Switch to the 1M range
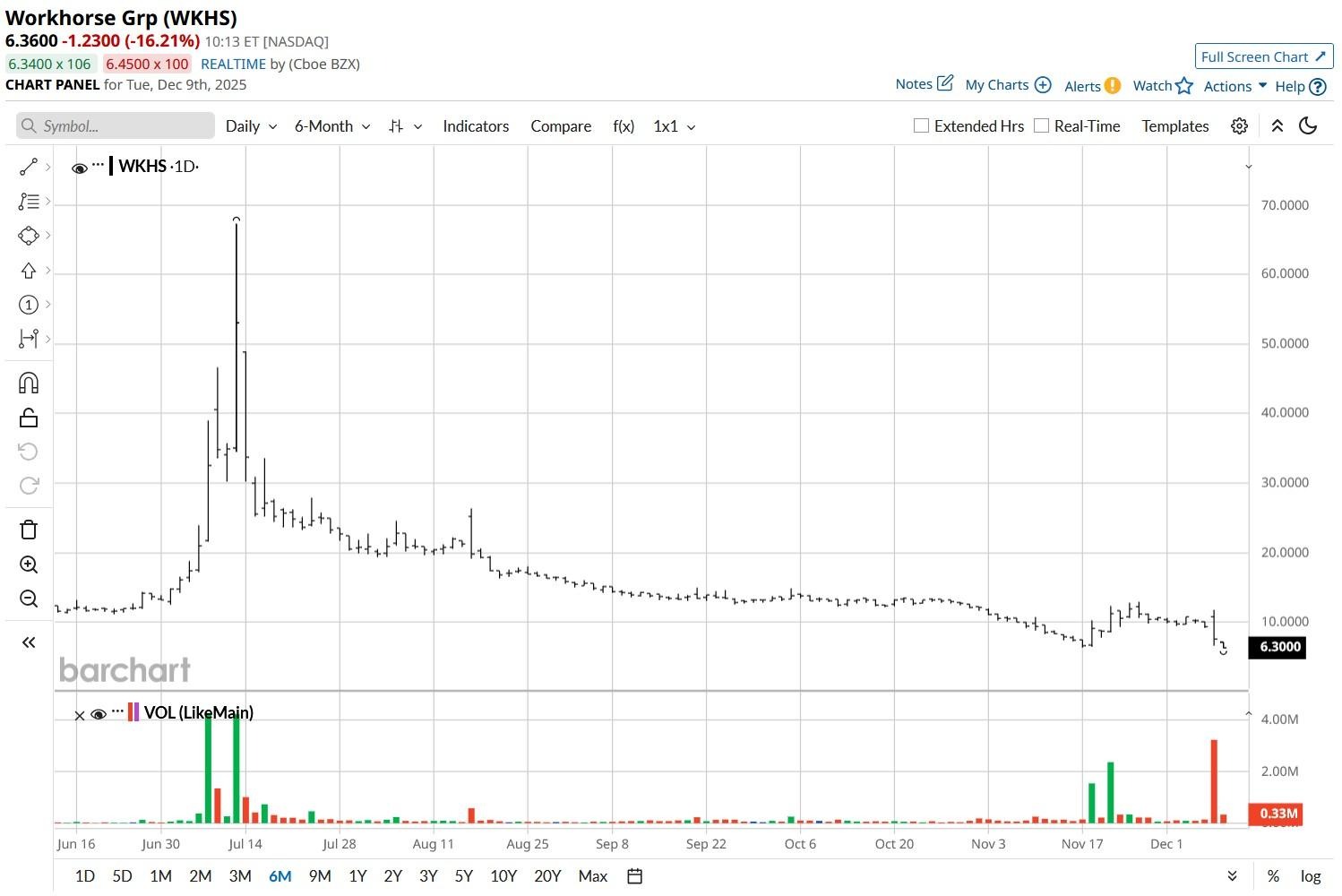1342x896 pixels. [x=161, y=876]
